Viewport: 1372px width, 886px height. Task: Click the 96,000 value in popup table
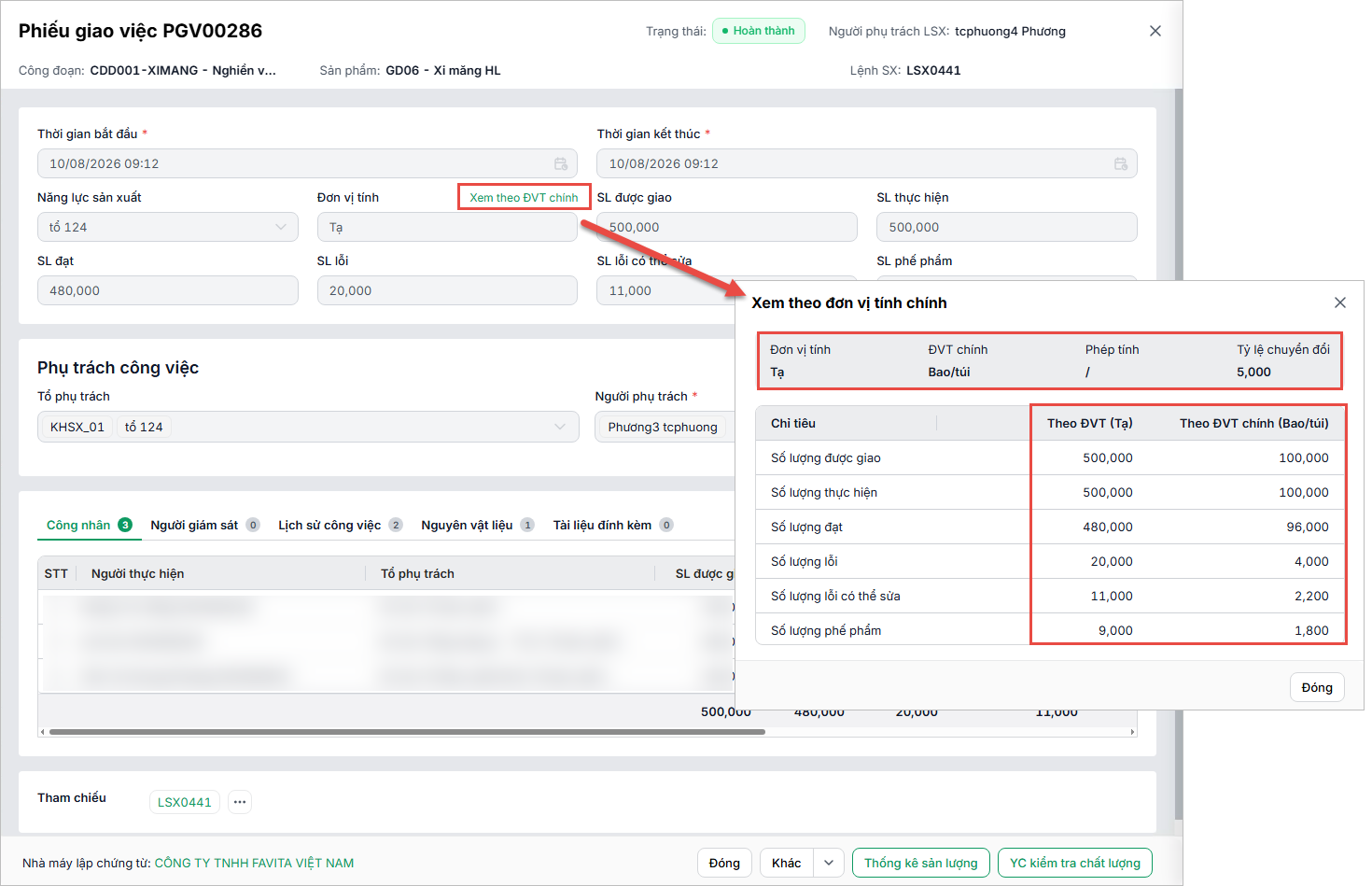pyautogui.click(x=1308, y=527)
